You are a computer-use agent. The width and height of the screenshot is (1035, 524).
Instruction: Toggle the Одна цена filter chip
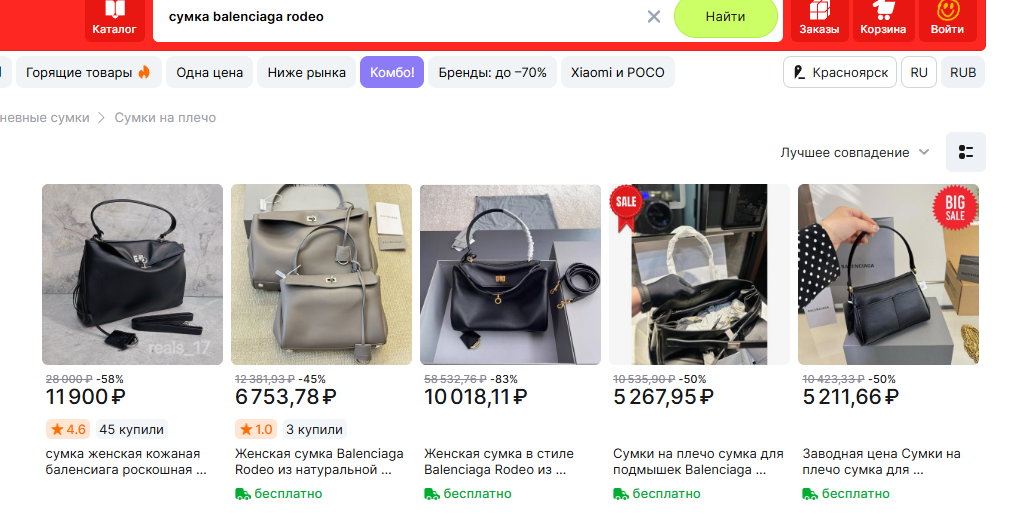[210, 72]
